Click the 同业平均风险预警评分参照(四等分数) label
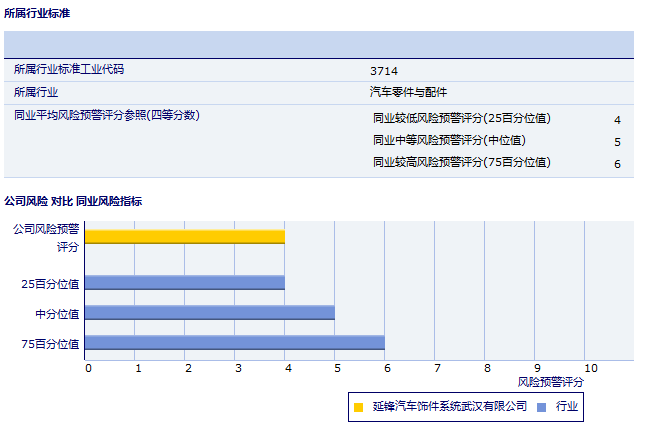This screenshot has width=653, height=436. [106, 116]
